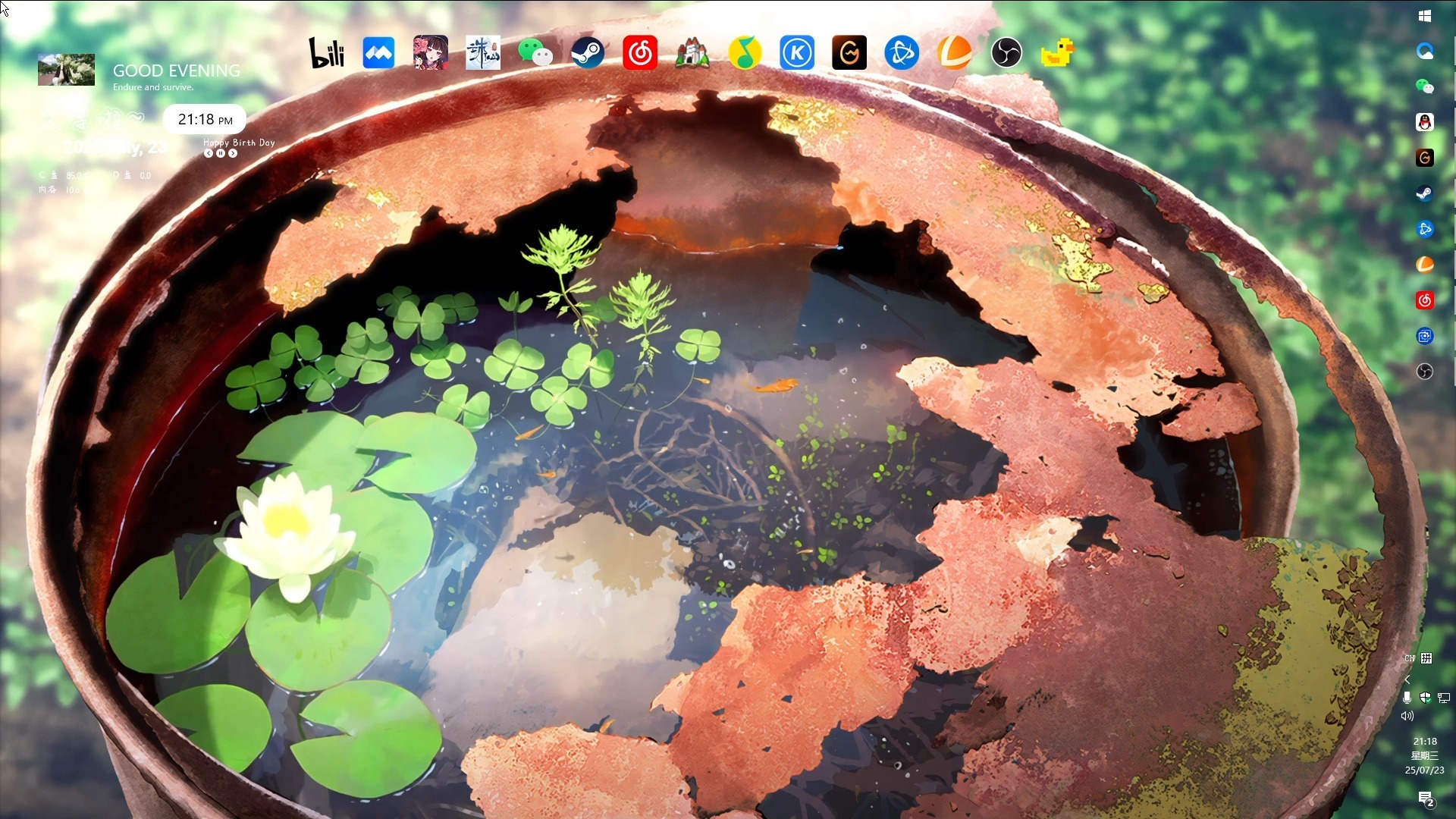Open WeChat from the top dock
The height and width of the screenshot is (819, 1456).
535,53
